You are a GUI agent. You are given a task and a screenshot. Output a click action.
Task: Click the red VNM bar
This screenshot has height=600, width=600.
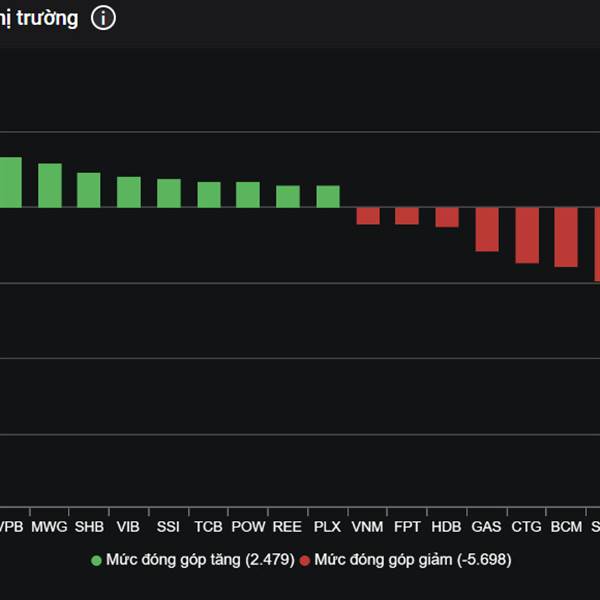click(x=368, y=215)
